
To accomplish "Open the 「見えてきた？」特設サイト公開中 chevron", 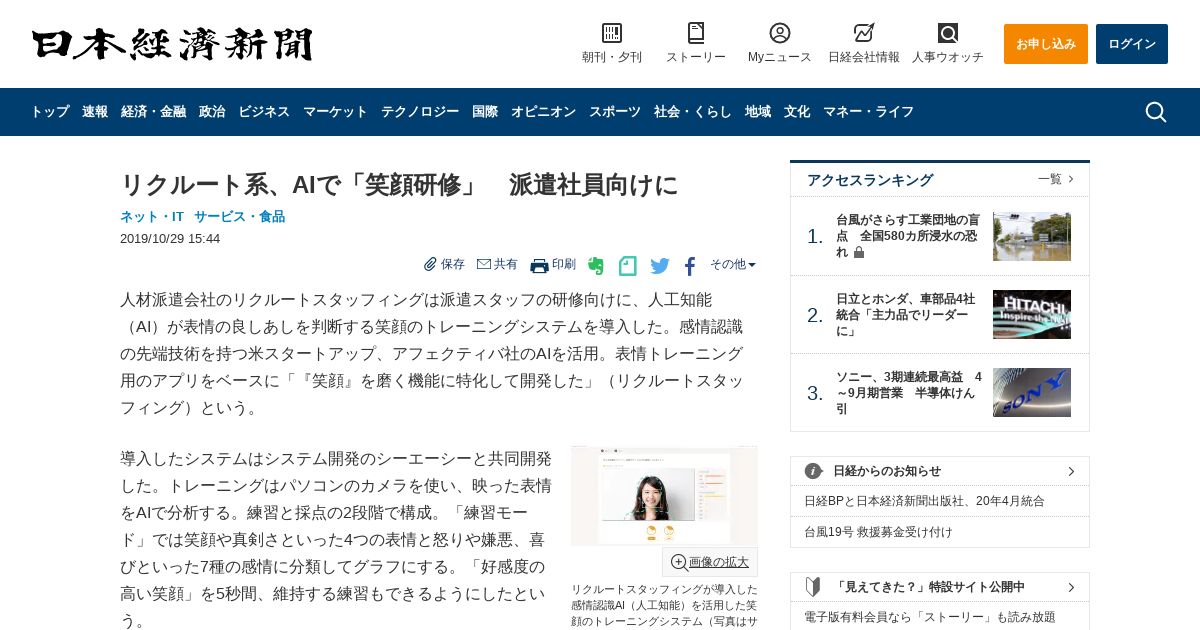I will [x=1071, y=587].
